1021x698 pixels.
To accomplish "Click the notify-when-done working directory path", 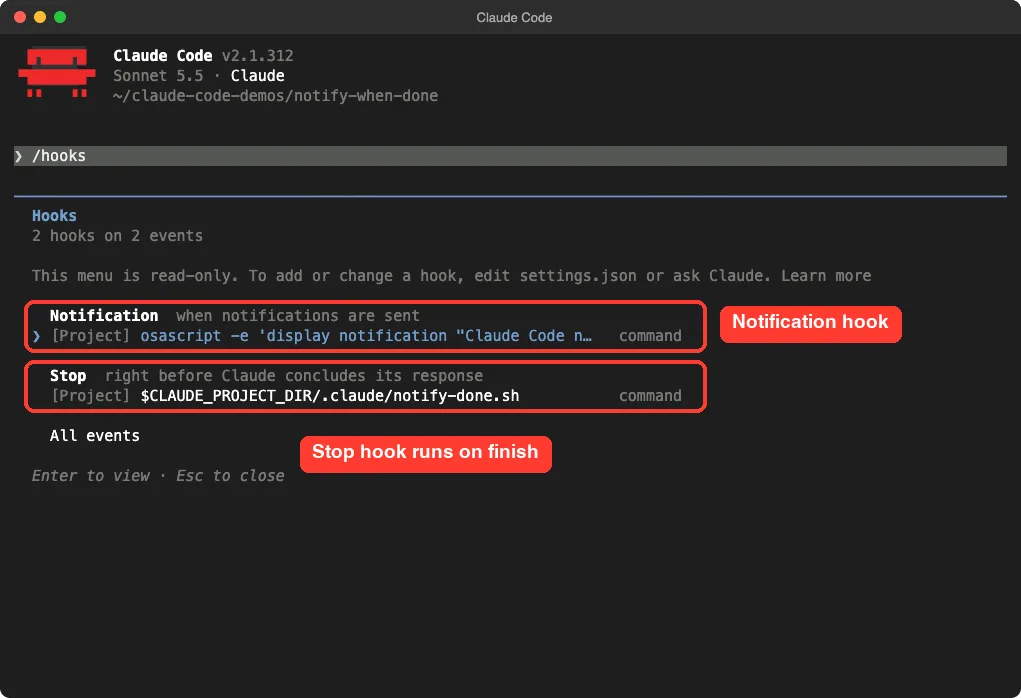I will tap(275, 96).
